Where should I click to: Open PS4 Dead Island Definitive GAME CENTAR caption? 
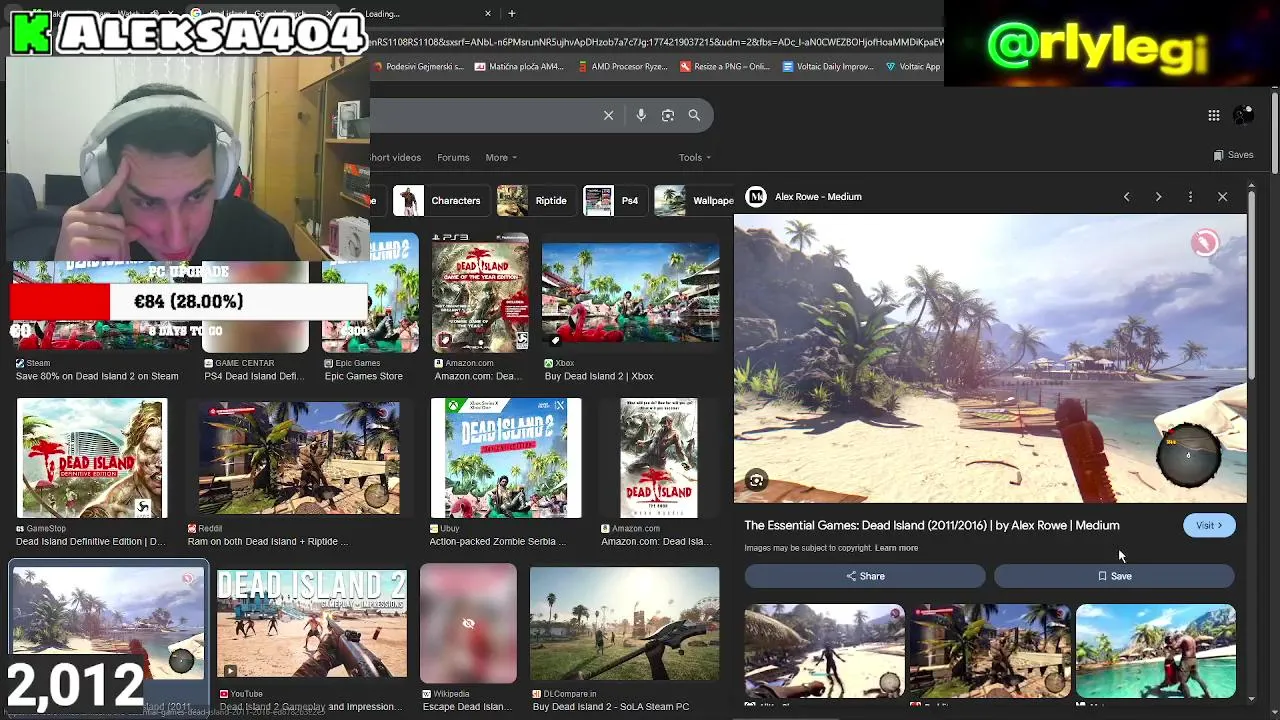(254, 376)
